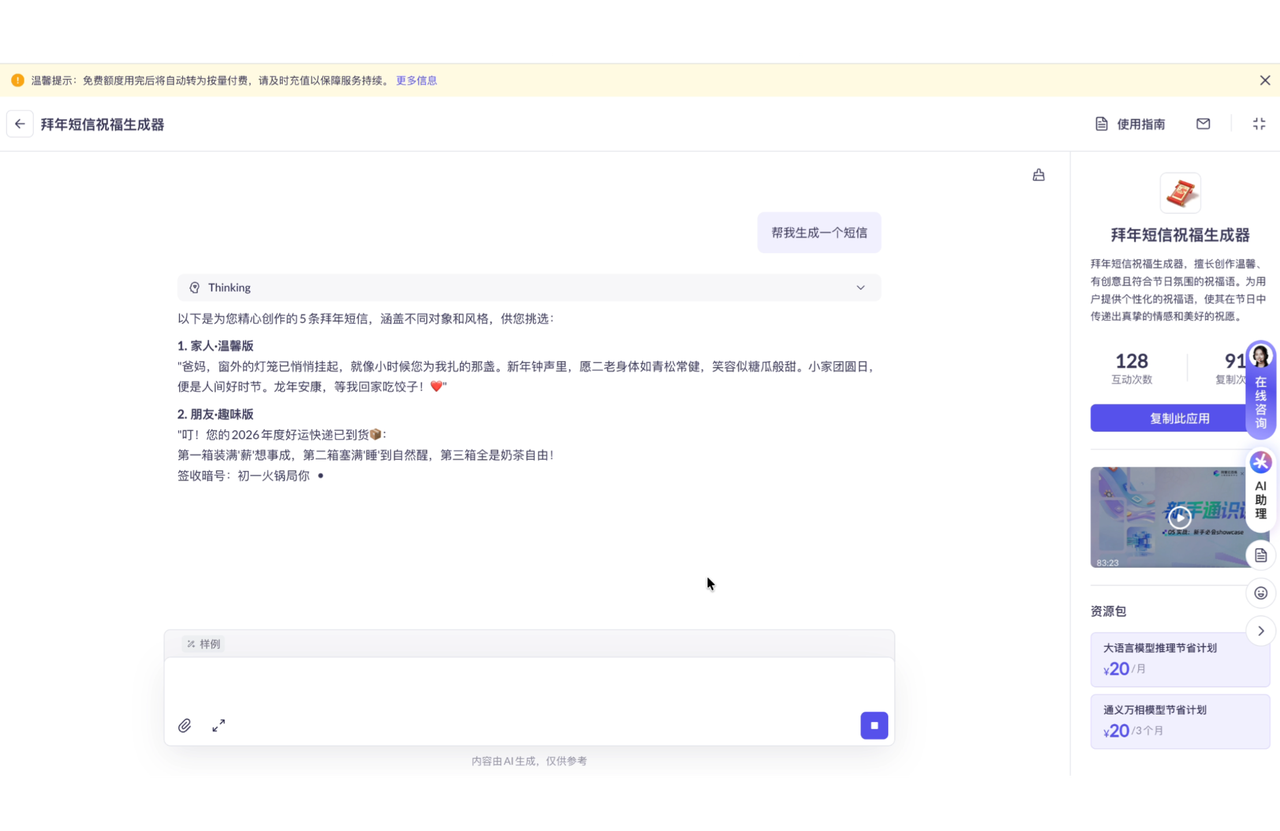Click the envelope feedback icon

pos(1202,124)
